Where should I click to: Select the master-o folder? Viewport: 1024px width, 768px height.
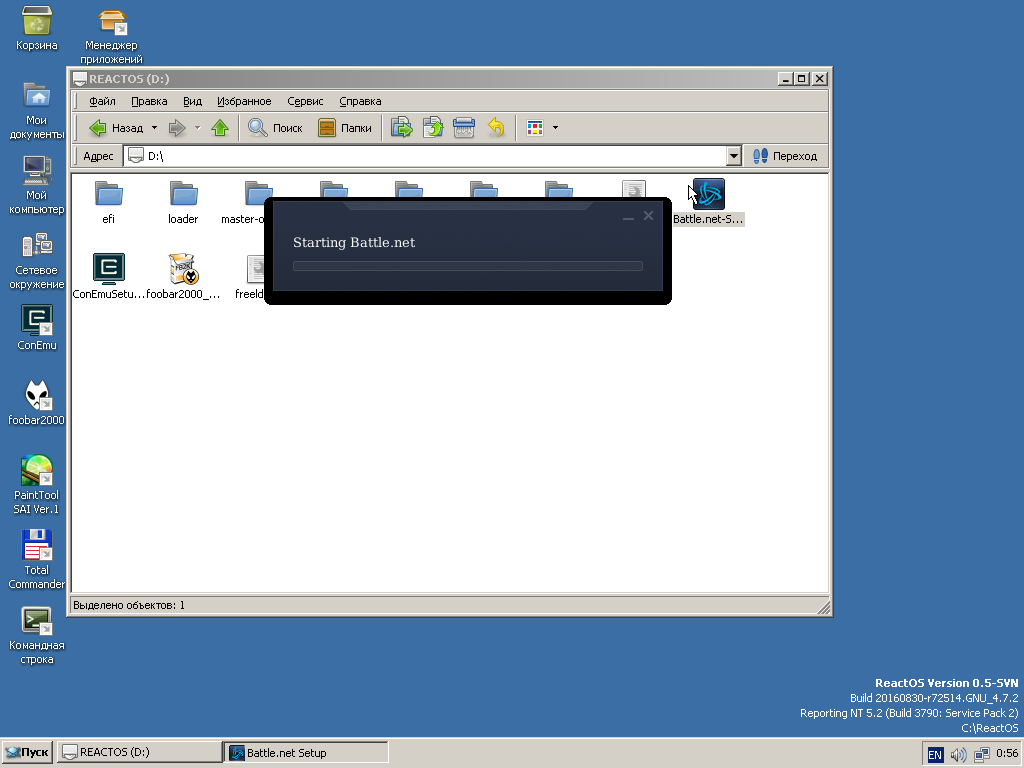(x=252, y=202)
